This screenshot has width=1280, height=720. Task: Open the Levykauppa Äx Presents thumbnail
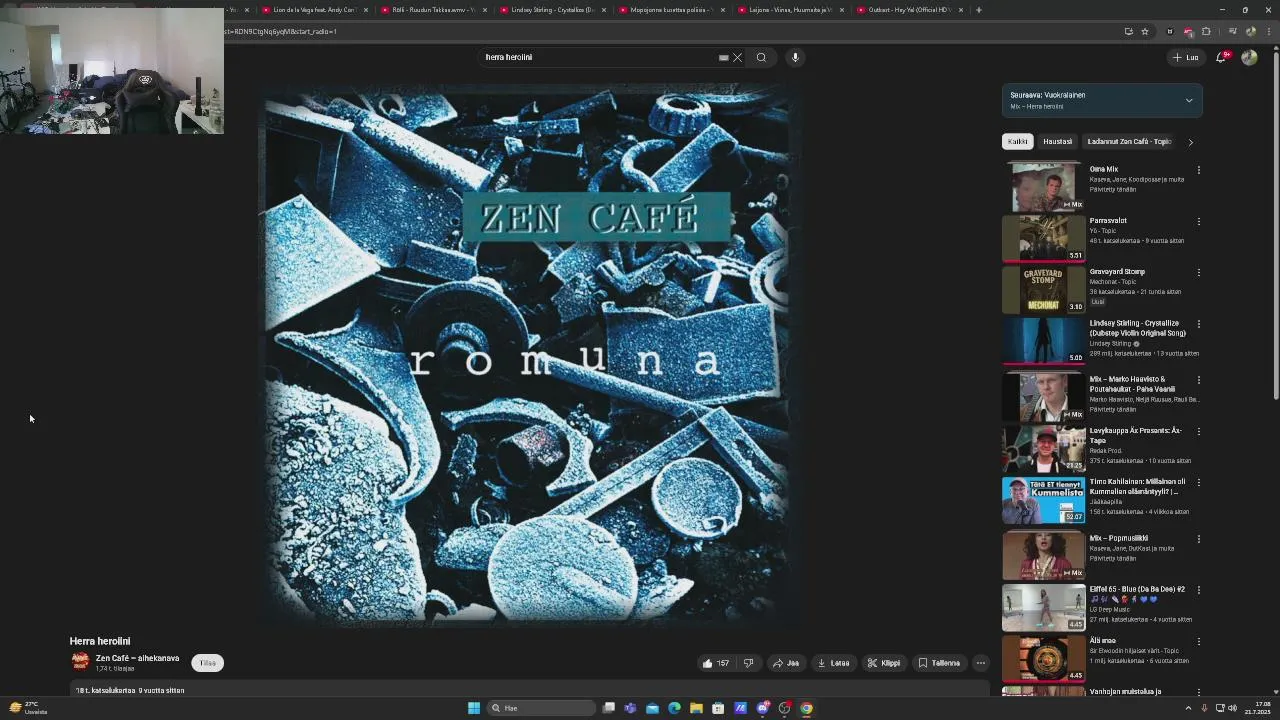1043,448
